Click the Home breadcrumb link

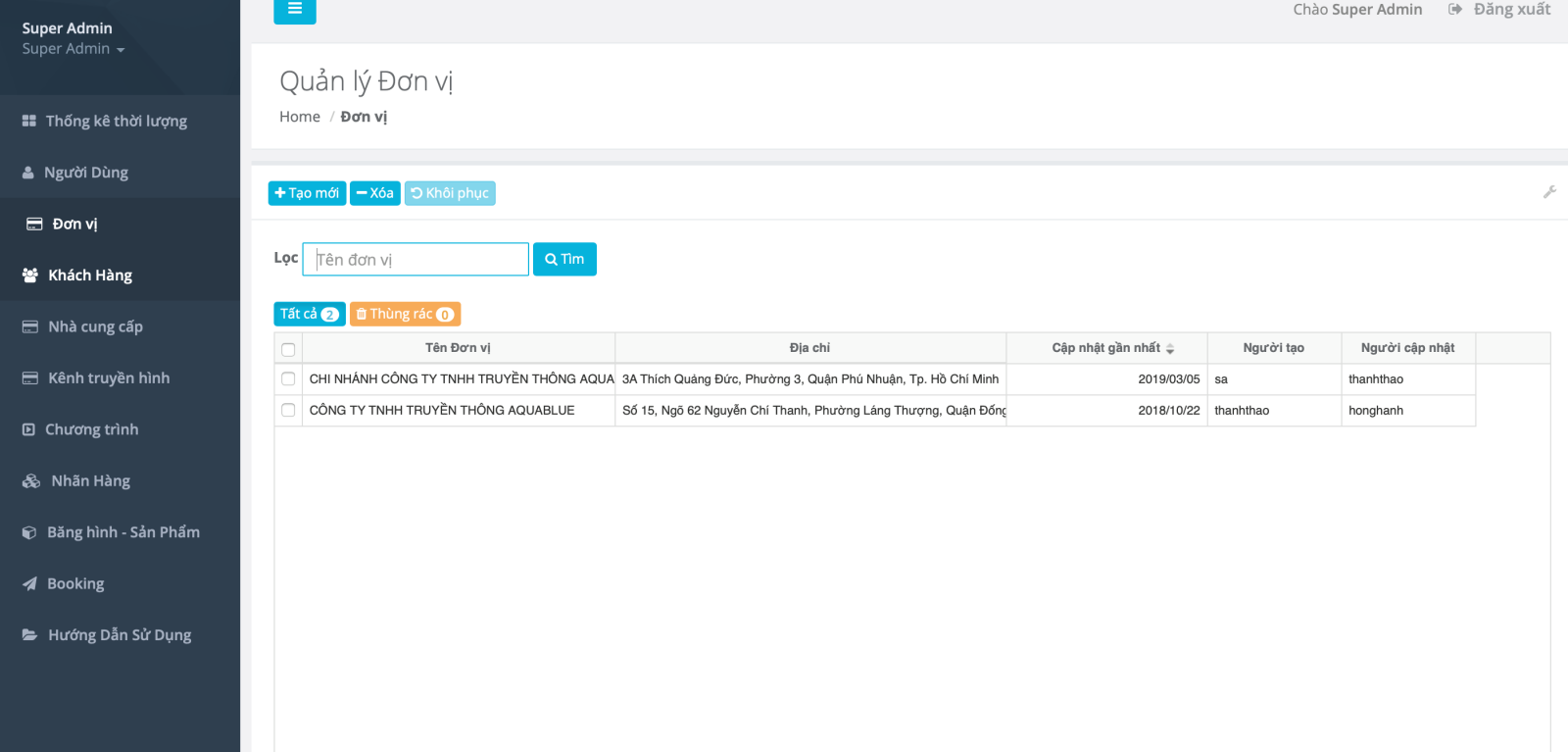tap(299, 117)
